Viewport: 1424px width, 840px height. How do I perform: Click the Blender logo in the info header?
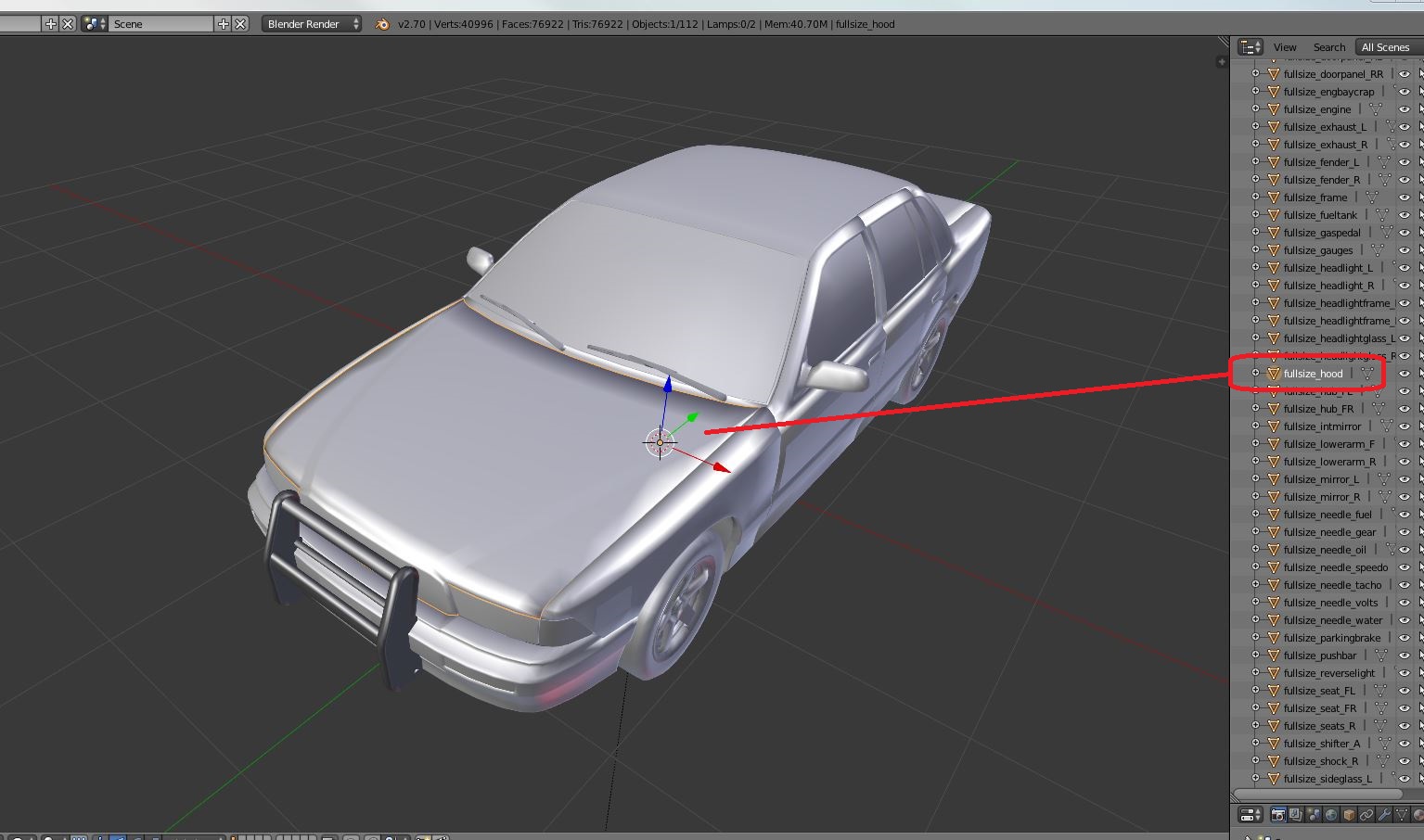382,24
